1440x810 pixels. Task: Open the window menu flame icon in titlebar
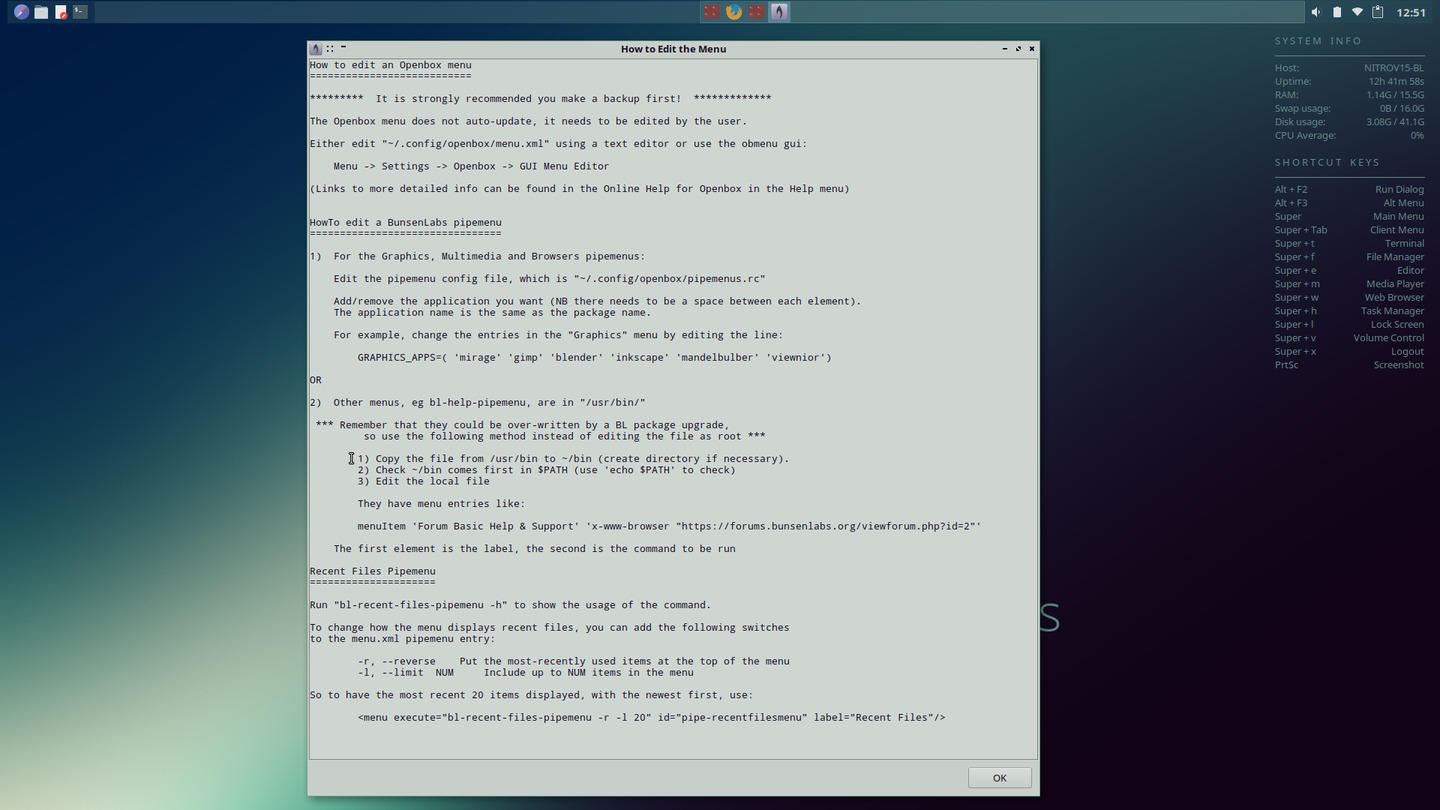click(x=316, y=48)
